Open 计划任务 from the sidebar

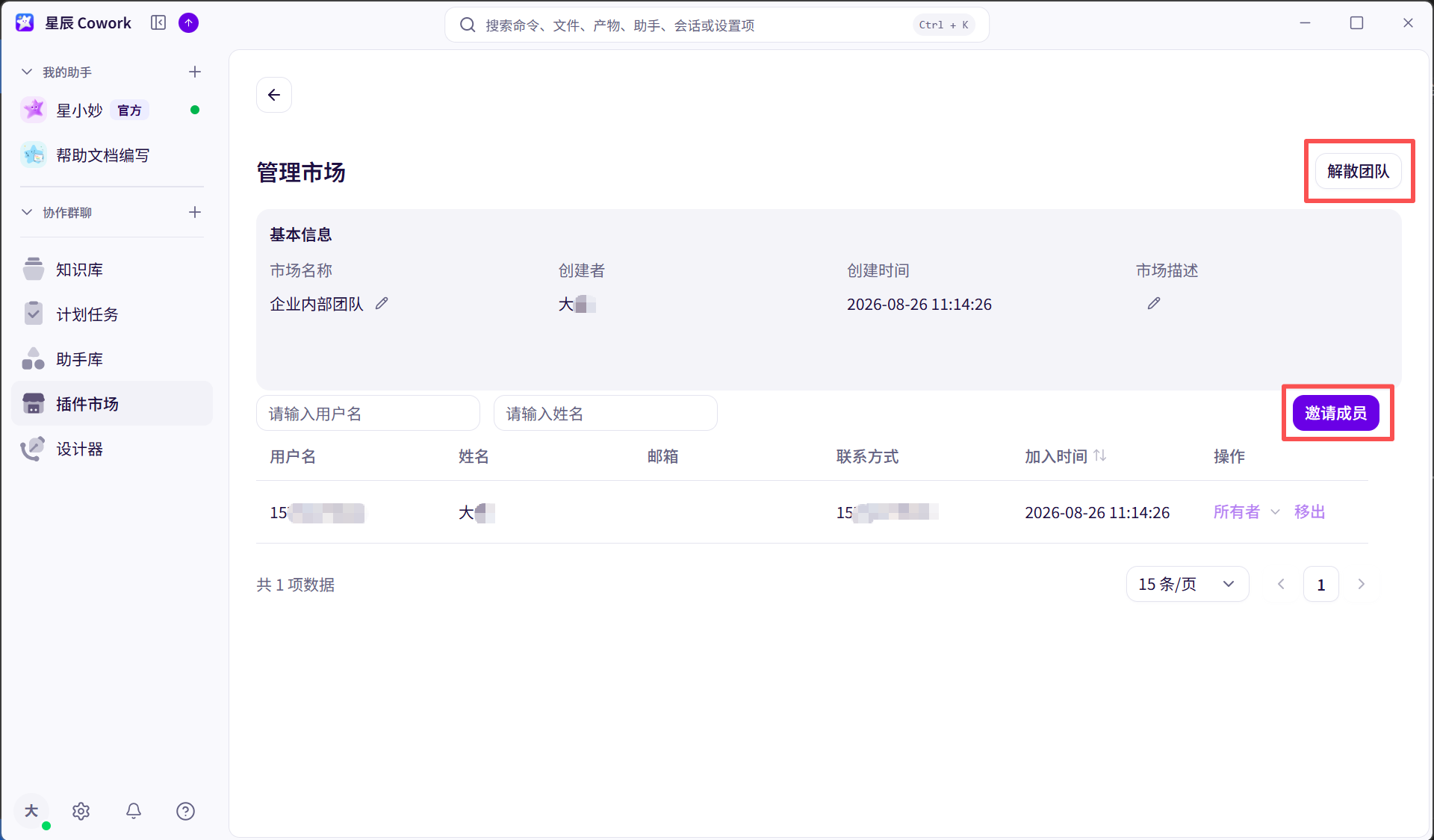[x=112, y=314]
